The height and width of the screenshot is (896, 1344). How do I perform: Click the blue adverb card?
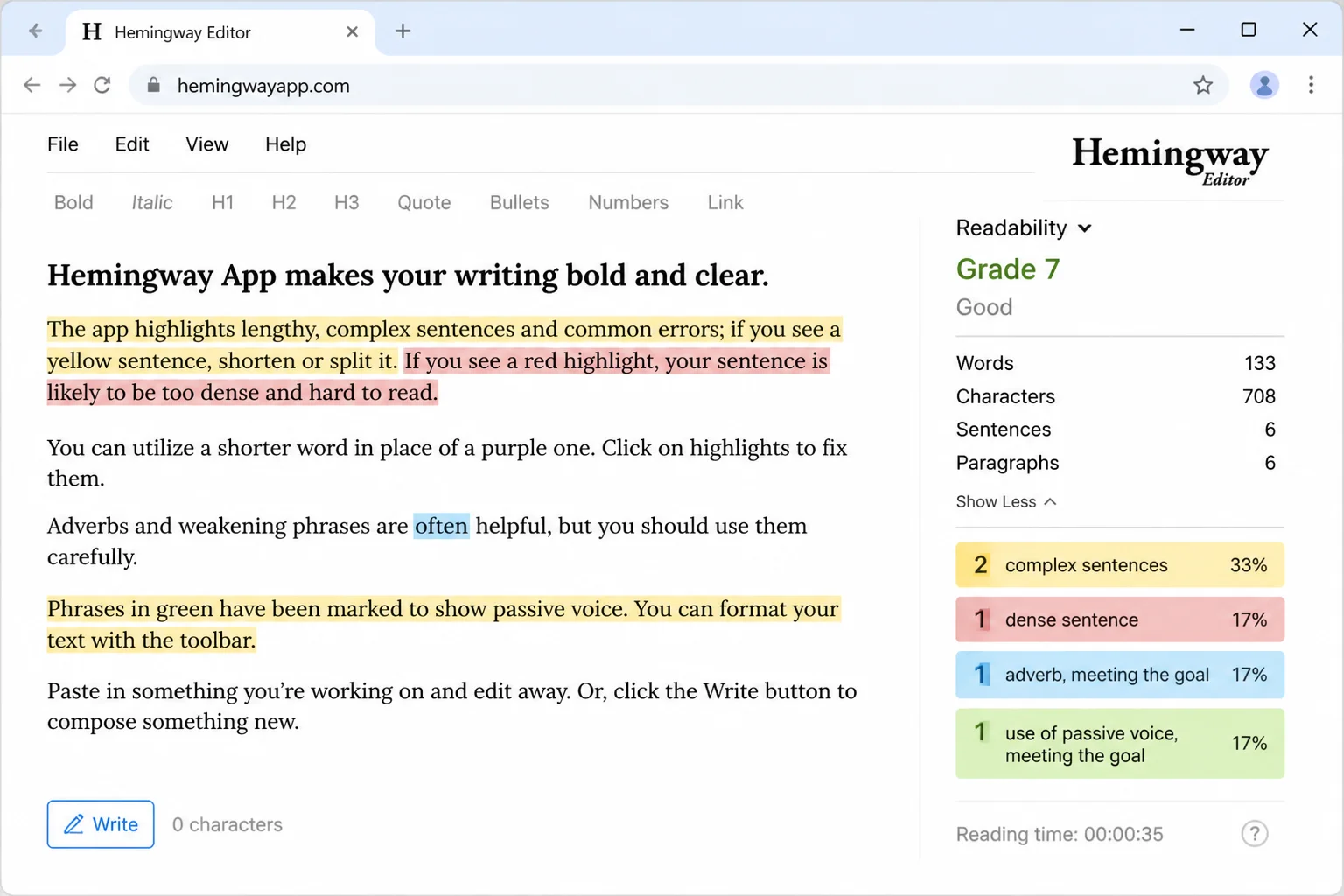pyautogui.click(x=1120, y=675)
